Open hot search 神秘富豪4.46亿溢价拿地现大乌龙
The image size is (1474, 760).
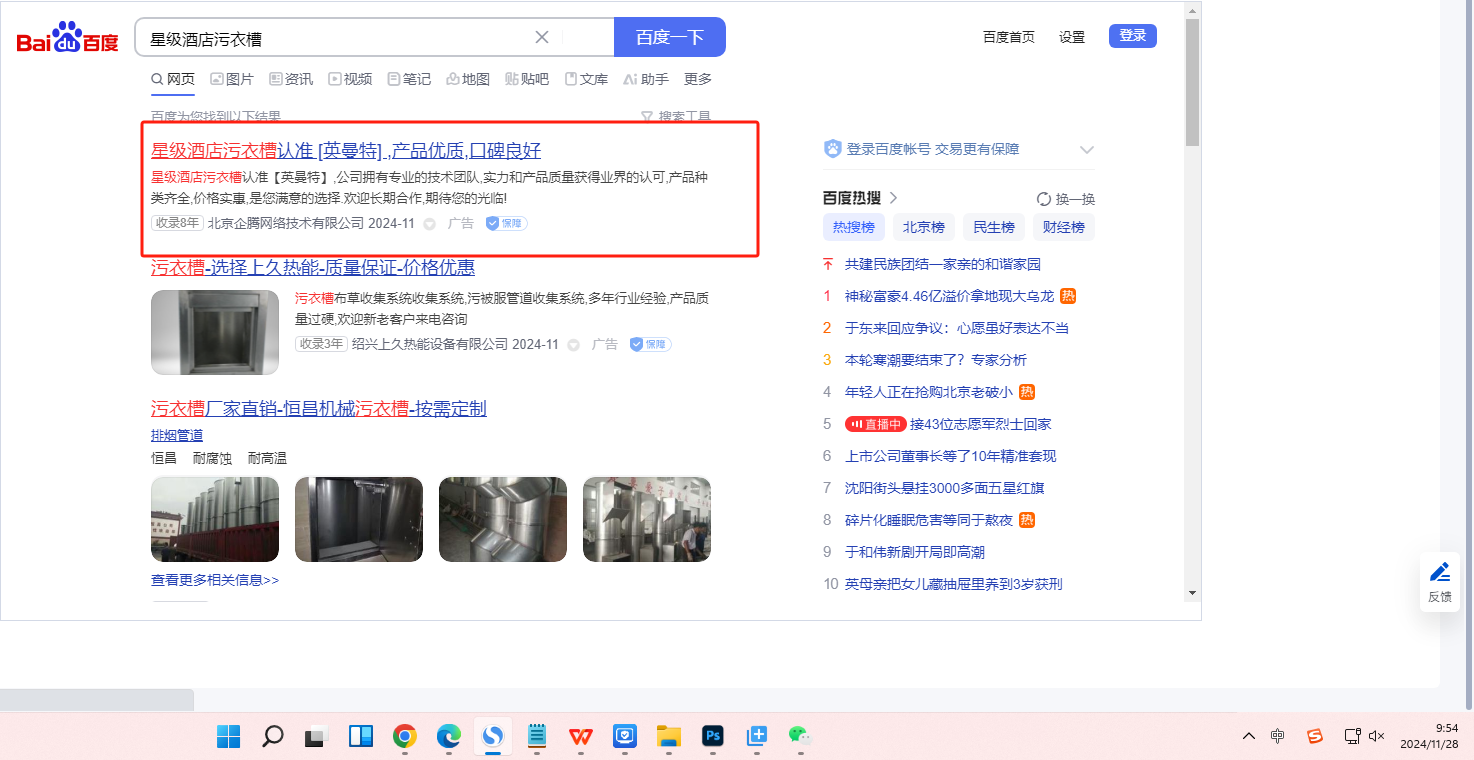pos(949,296)
